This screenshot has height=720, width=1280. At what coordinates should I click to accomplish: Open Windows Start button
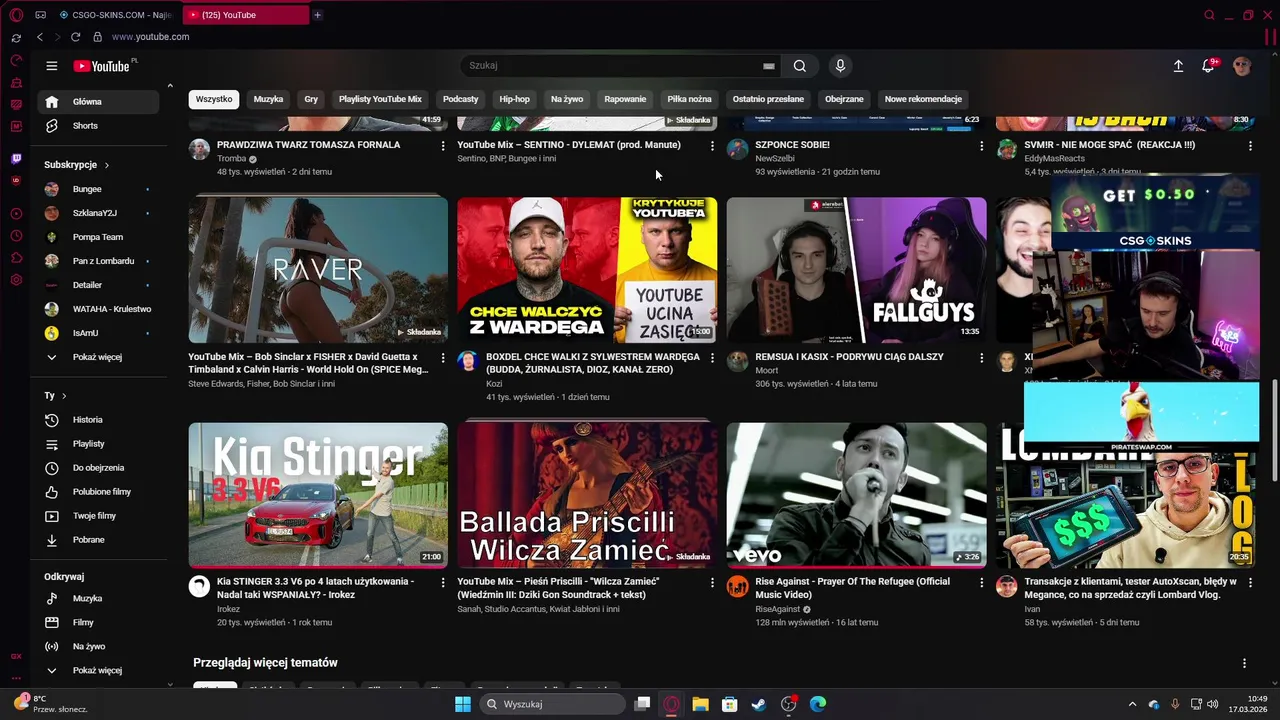463,704
